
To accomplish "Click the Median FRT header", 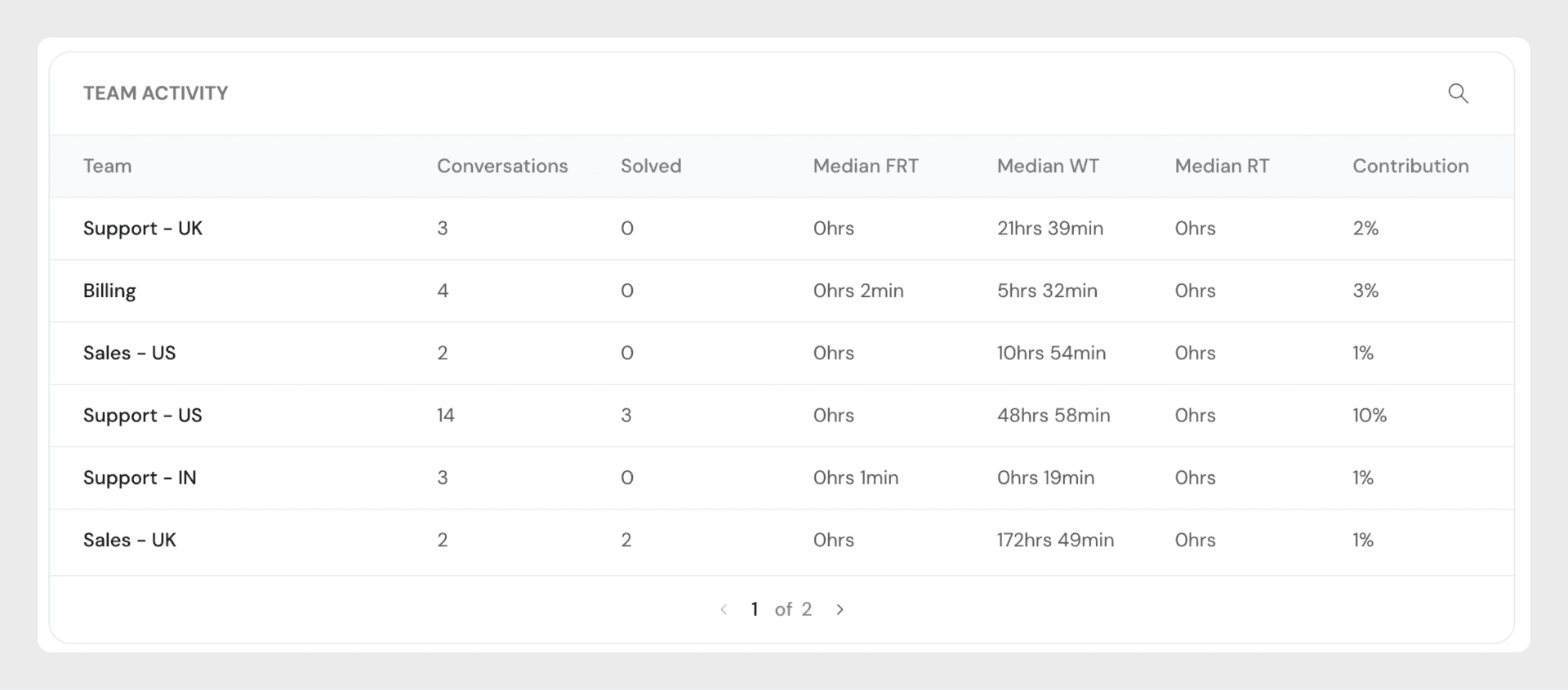I will (865, 166).
